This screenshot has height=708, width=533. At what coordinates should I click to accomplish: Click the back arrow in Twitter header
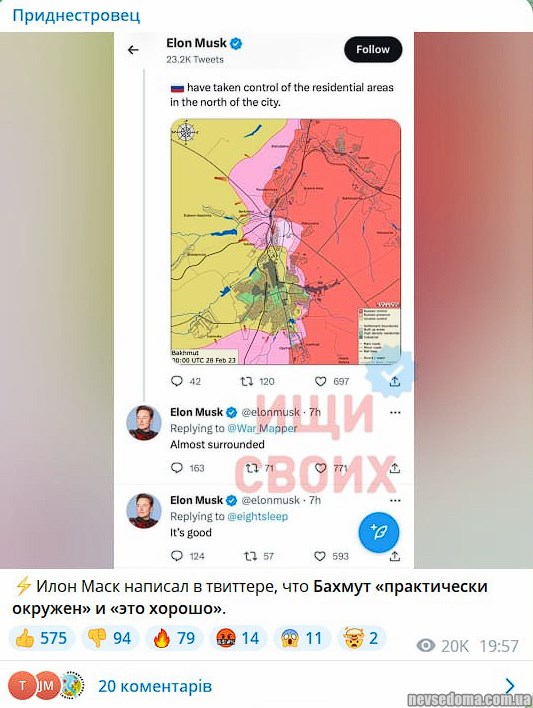coord(133,50)
